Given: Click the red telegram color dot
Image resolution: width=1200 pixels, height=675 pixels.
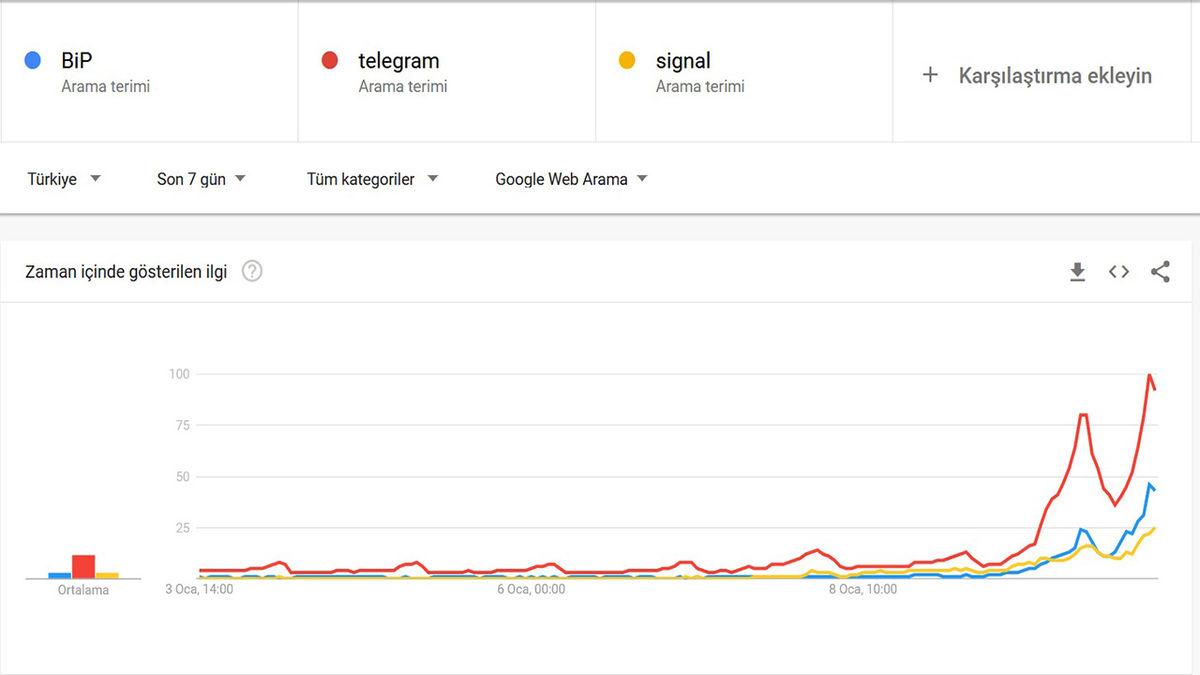Looking at the screenshot, I should (330, 61).
